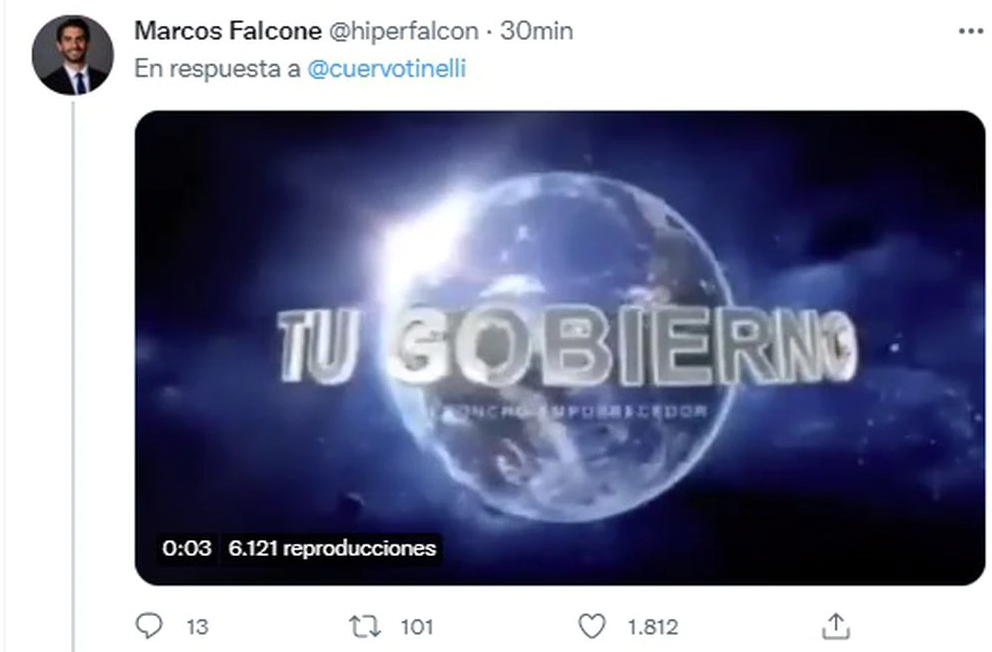Image resolution: width=992 pixels, height=652 pixels.
Task: Click the 0:03 video duration badge
Action: (187, 548)
